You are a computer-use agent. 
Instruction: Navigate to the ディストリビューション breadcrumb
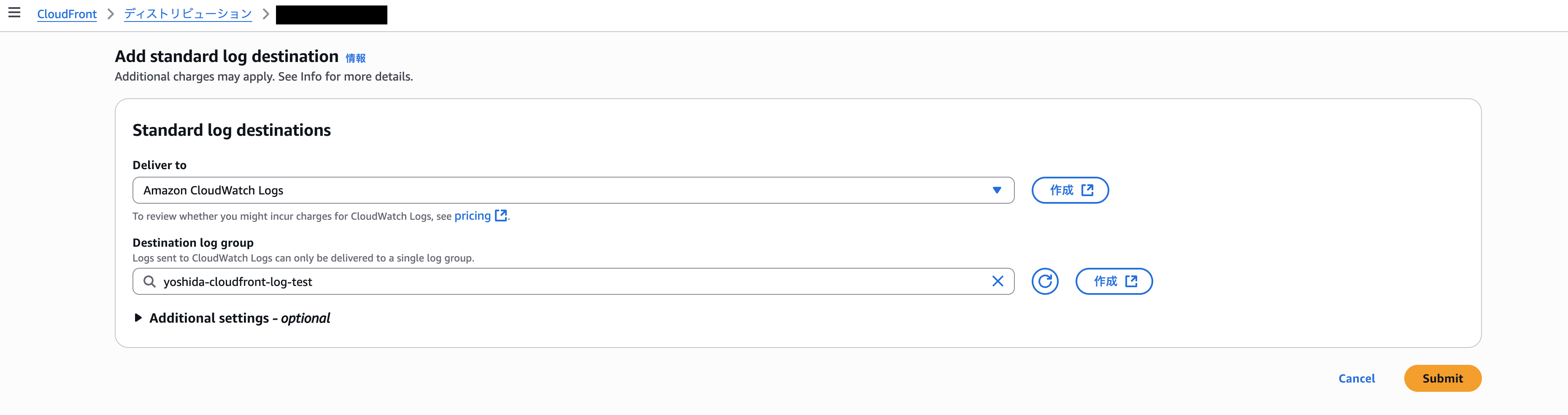[187, 14]
